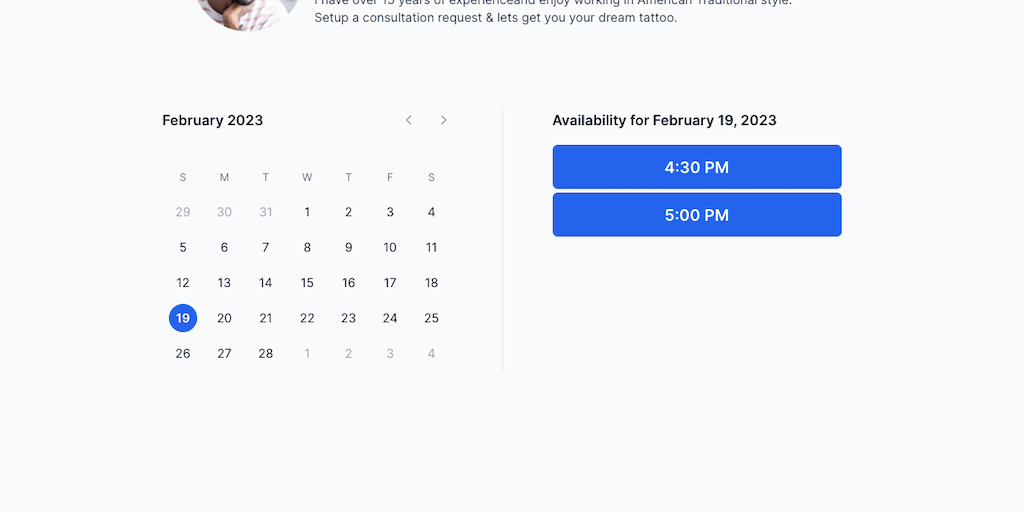Viewport: 1024px width, 512px height.
Task: Click the artist profile photo
Action: 247,10
